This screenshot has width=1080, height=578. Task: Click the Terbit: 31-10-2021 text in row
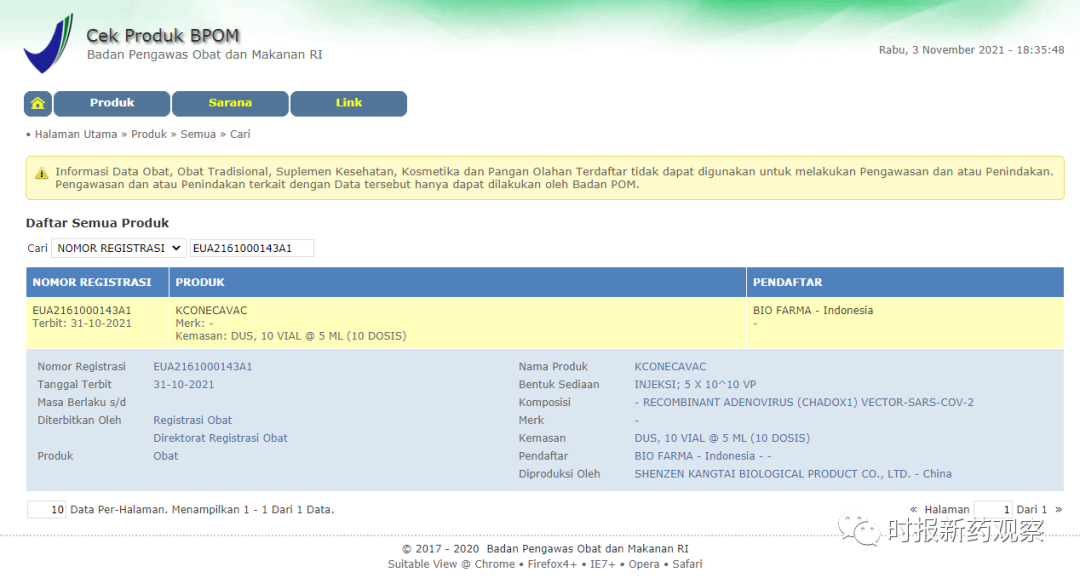click(x=82, y=324)
